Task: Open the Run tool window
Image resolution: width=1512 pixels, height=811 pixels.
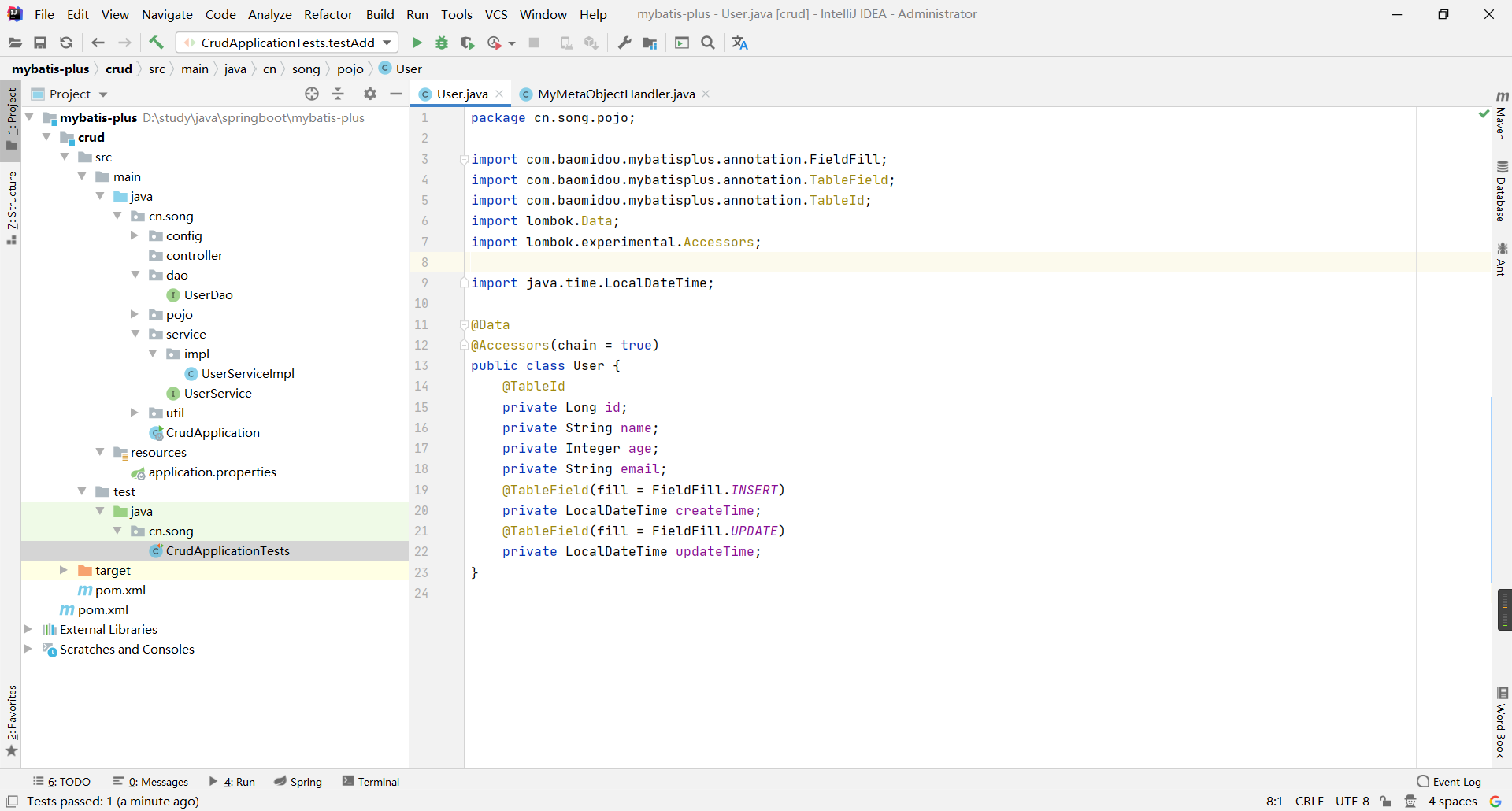Action: tap(232, 782)
